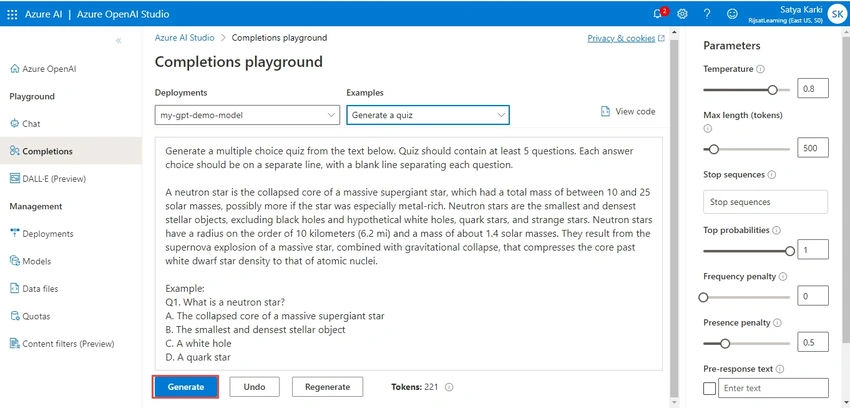Screen dimensions: 850x408
Task: Click the Temperature info icon
Action: tap(761, 69)
